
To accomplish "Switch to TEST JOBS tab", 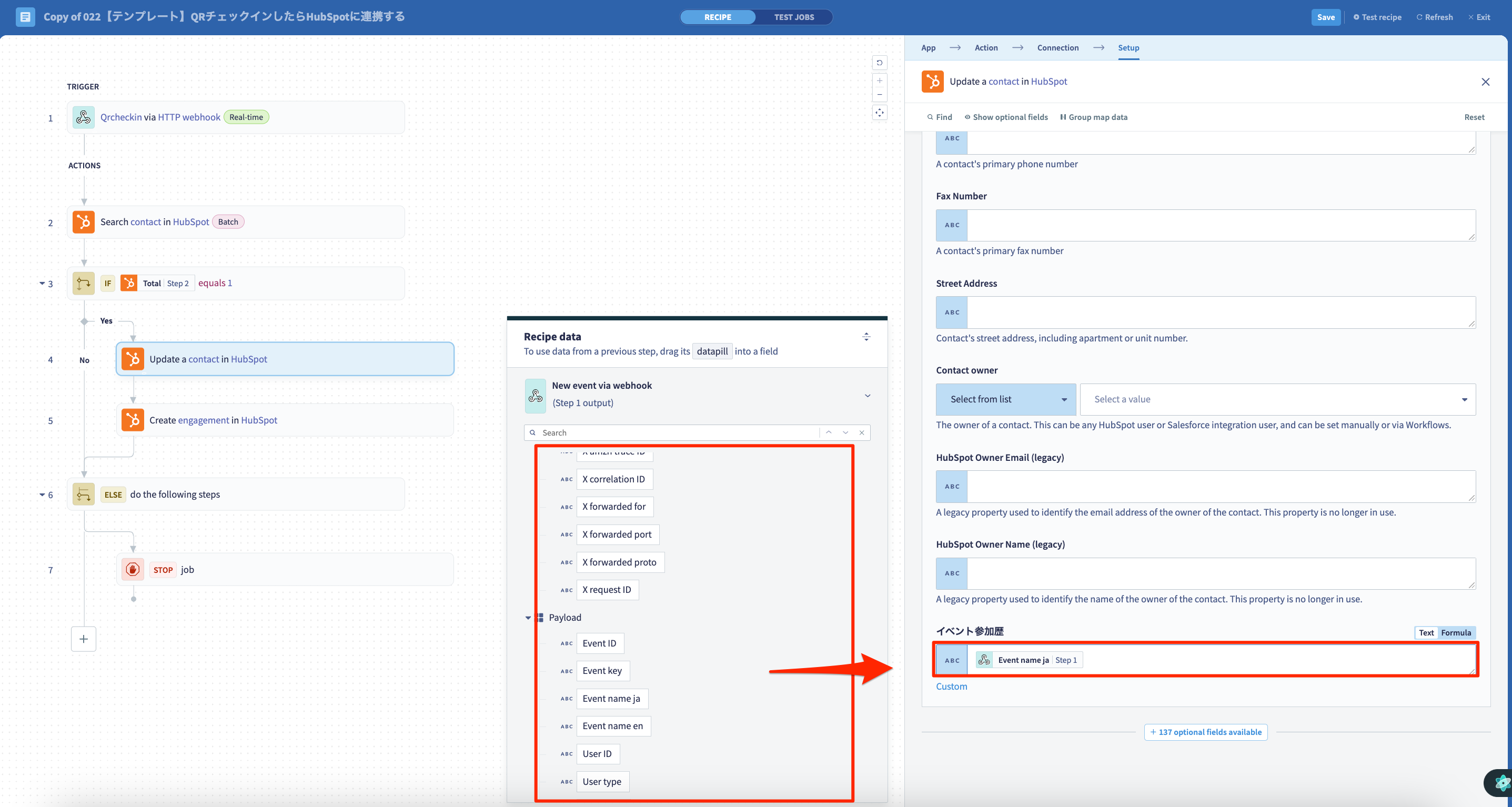I will (793, 17).
